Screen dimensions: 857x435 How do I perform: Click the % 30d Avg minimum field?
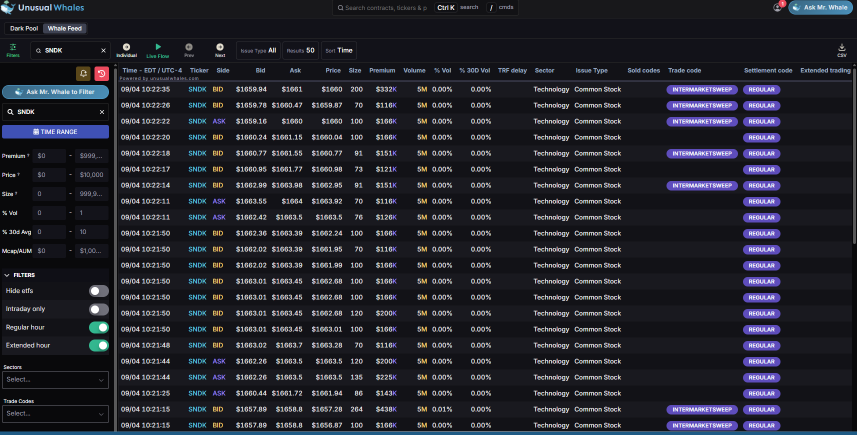click(49, 232)
